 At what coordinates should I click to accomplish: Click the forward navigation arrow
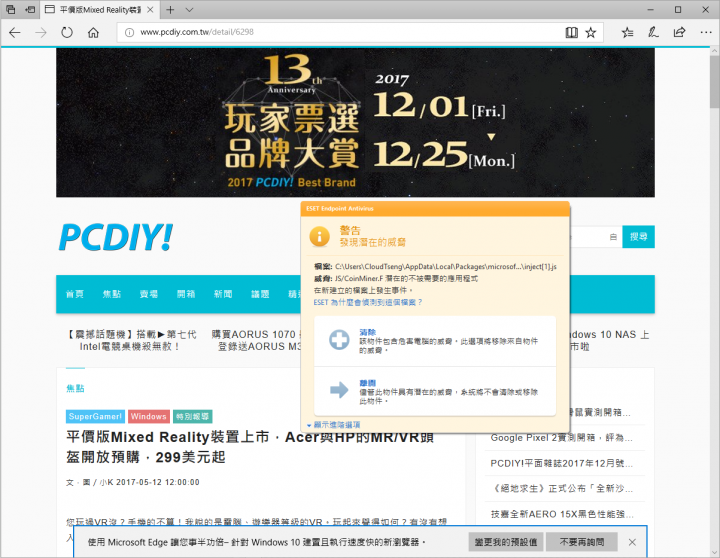pyautogui.click(x=41, y=32)
